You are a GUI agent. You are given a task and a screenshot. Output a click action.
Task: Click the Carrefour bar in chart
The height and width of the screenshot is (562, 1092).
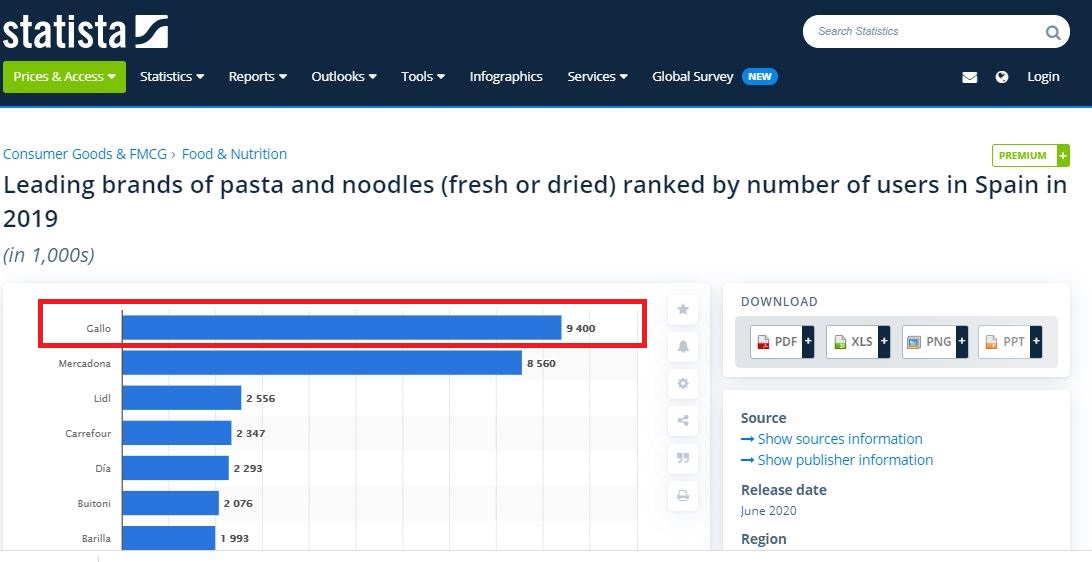177,433
